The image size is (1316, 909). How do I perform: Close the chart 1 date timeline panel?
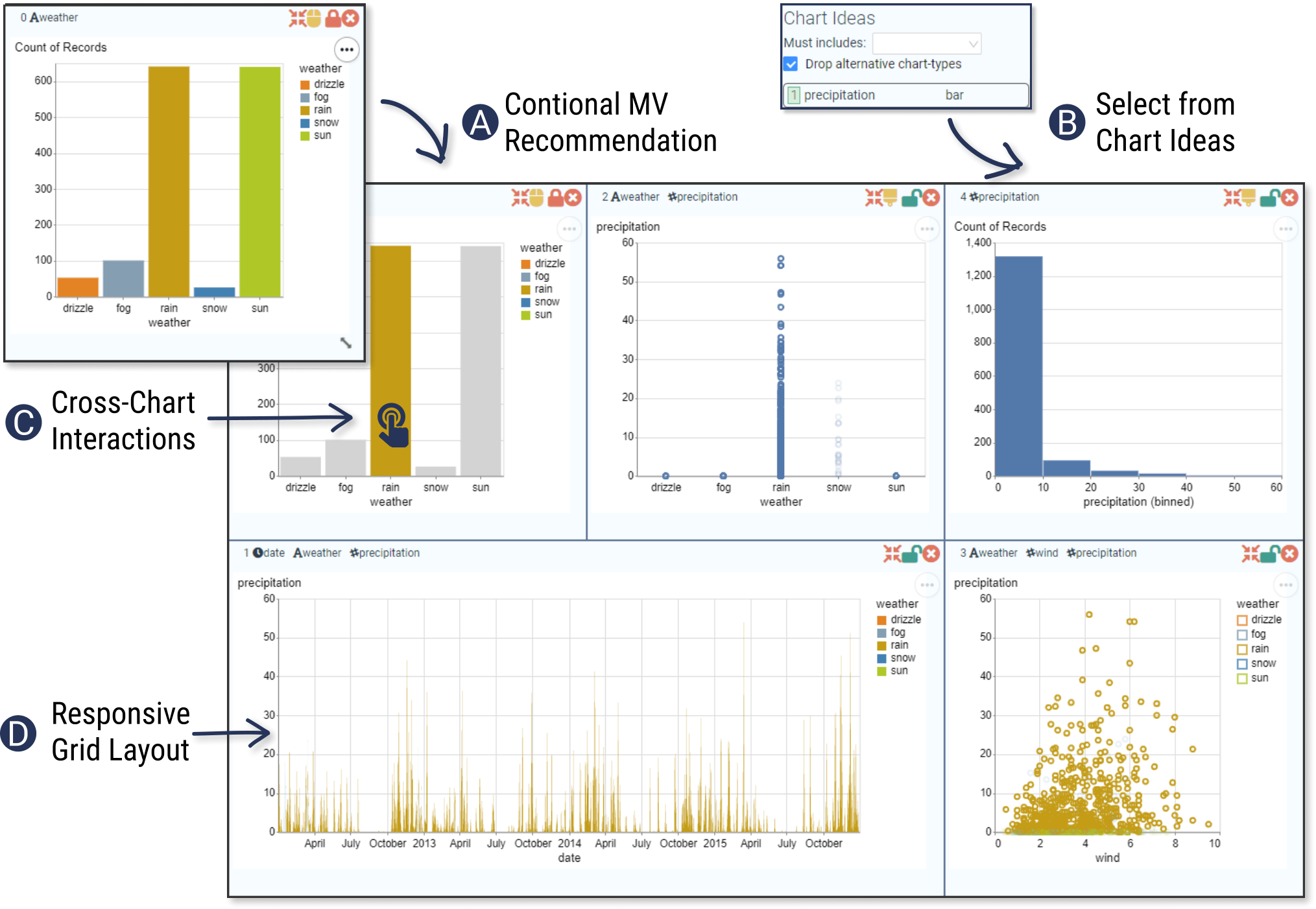[931, 554]
